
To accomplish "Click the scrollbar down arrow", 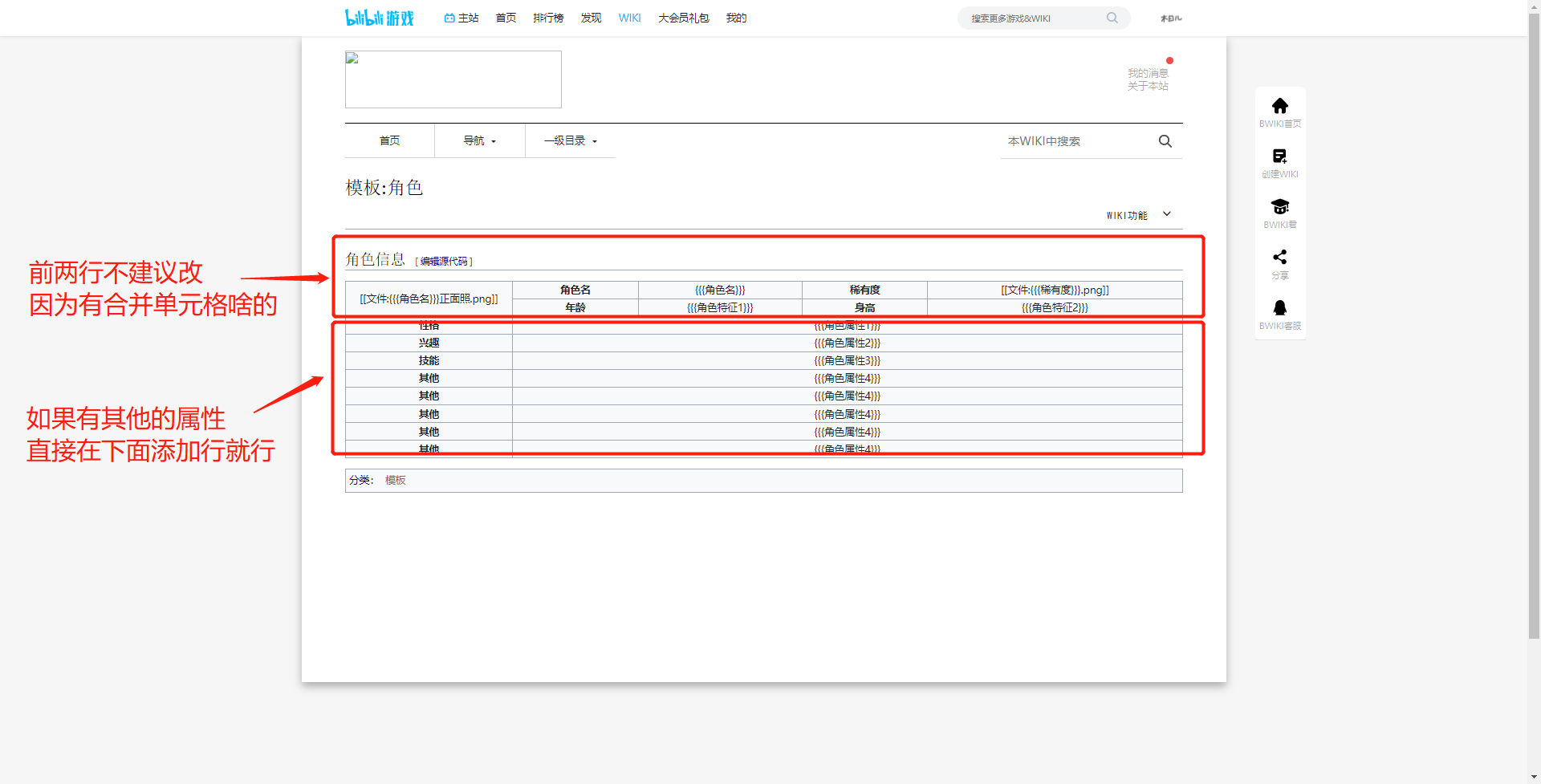I will (1534, 778).
